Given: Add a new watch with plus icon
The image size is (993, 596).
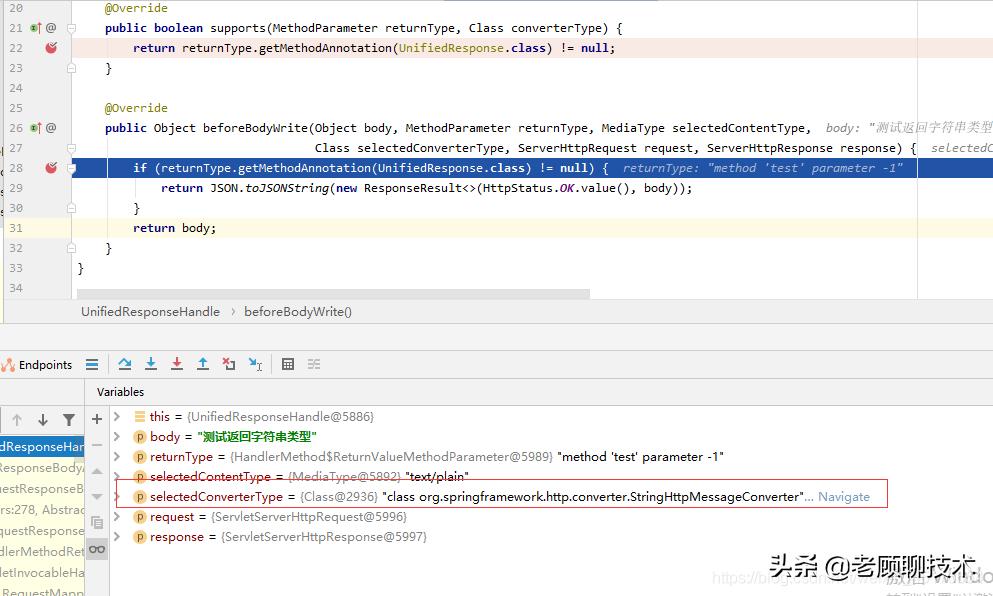Looking at the screenshot, I should (97, 419).
